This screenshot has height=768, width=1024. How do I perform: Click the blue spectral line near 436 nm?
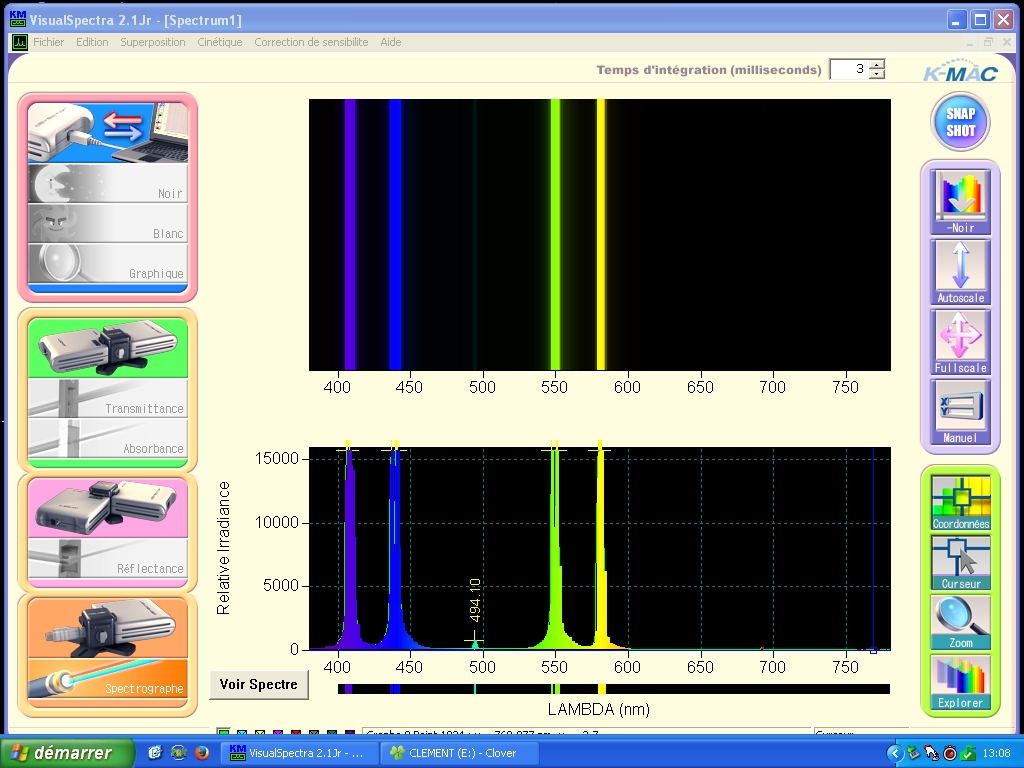click(x=395, y=235)
